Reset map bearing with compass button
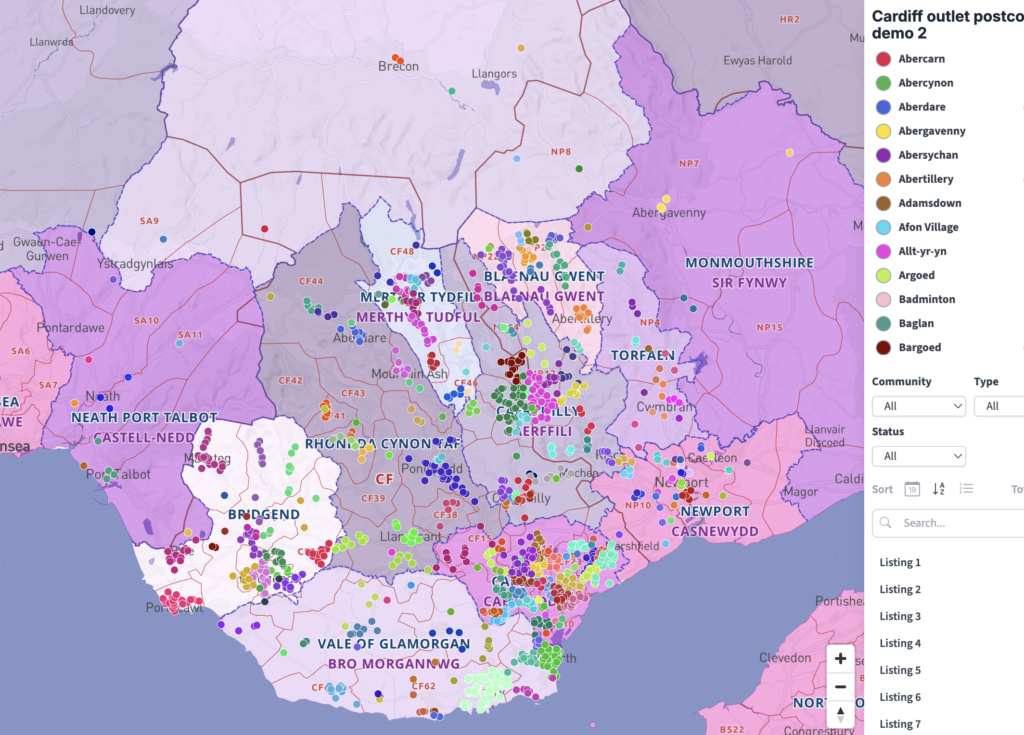1024x735 pixels. point(840,714)
